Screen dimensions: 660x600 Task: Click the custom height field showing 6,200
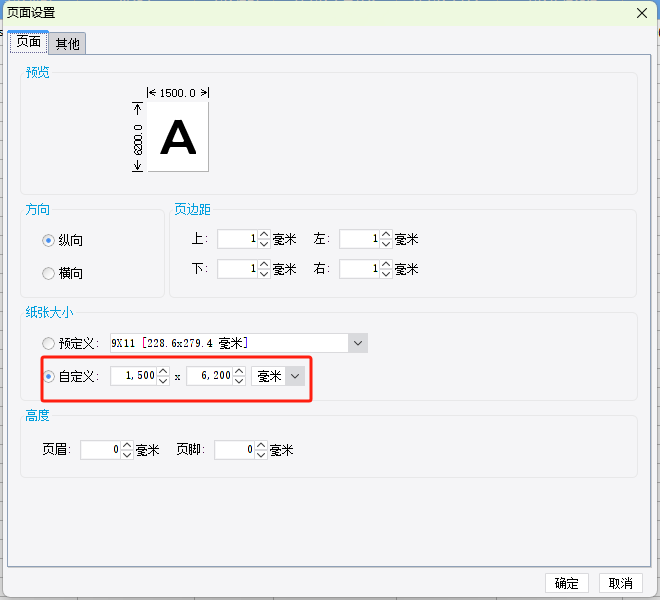[210, 376]
